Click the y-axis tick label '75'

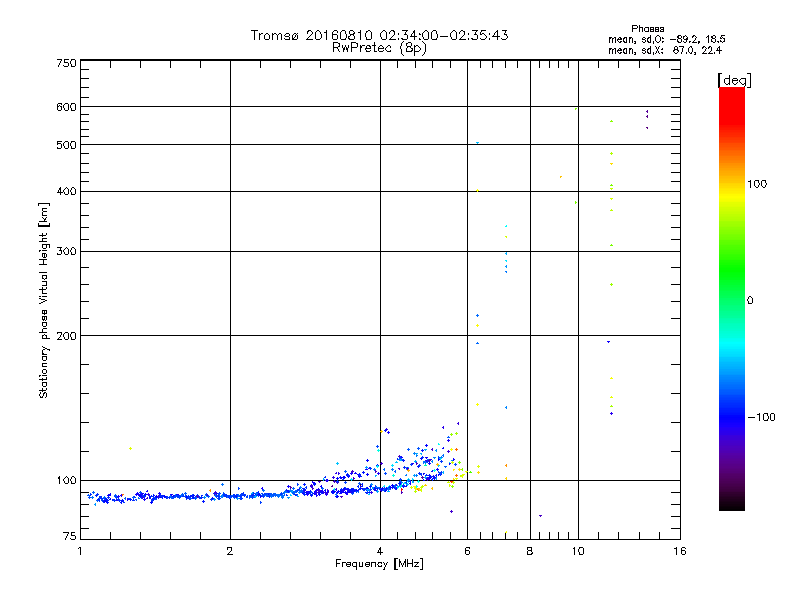pyautogui.click(x=70, y=536)
